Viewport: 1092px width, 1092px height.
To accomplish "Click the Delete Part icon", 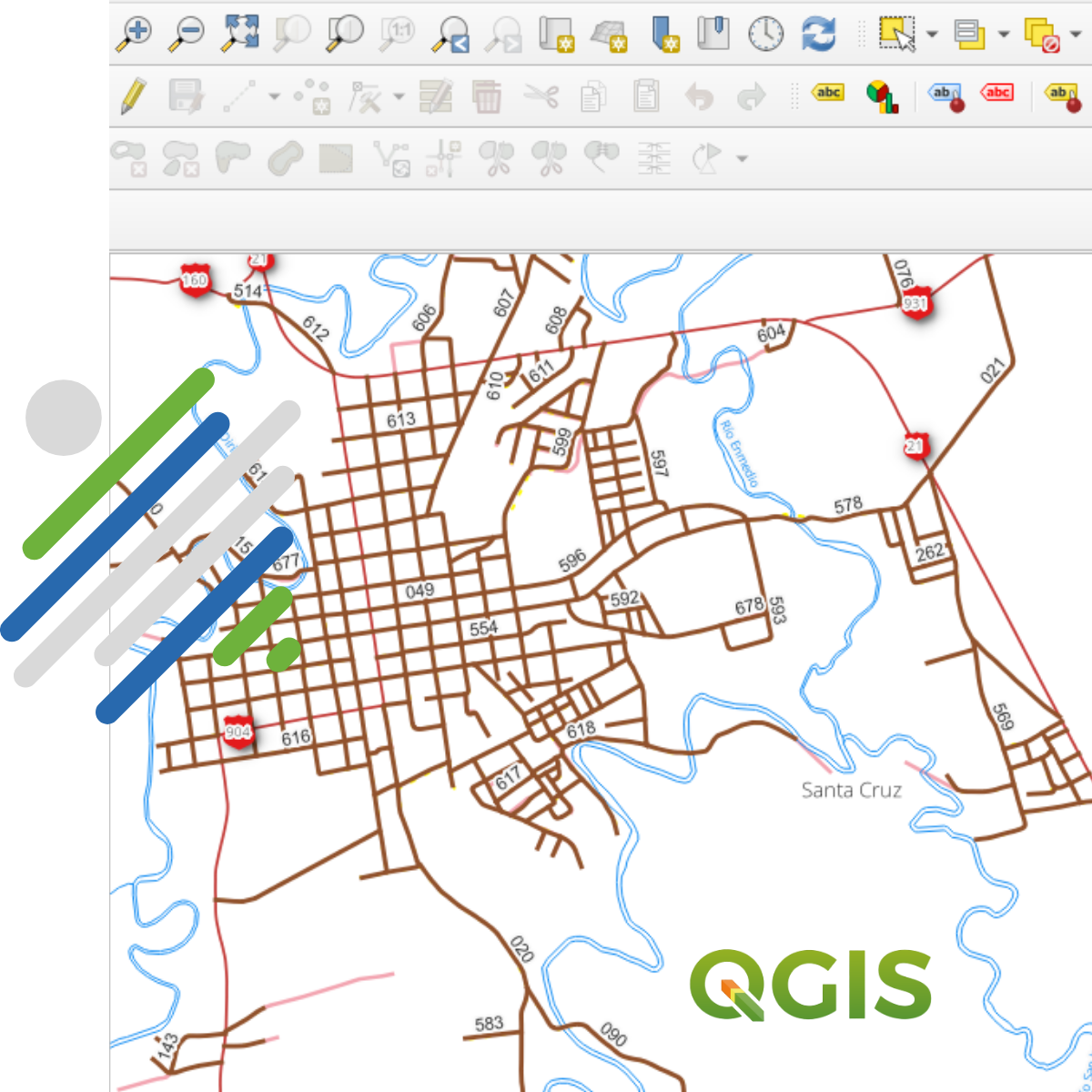I will (x=181, y=158).
